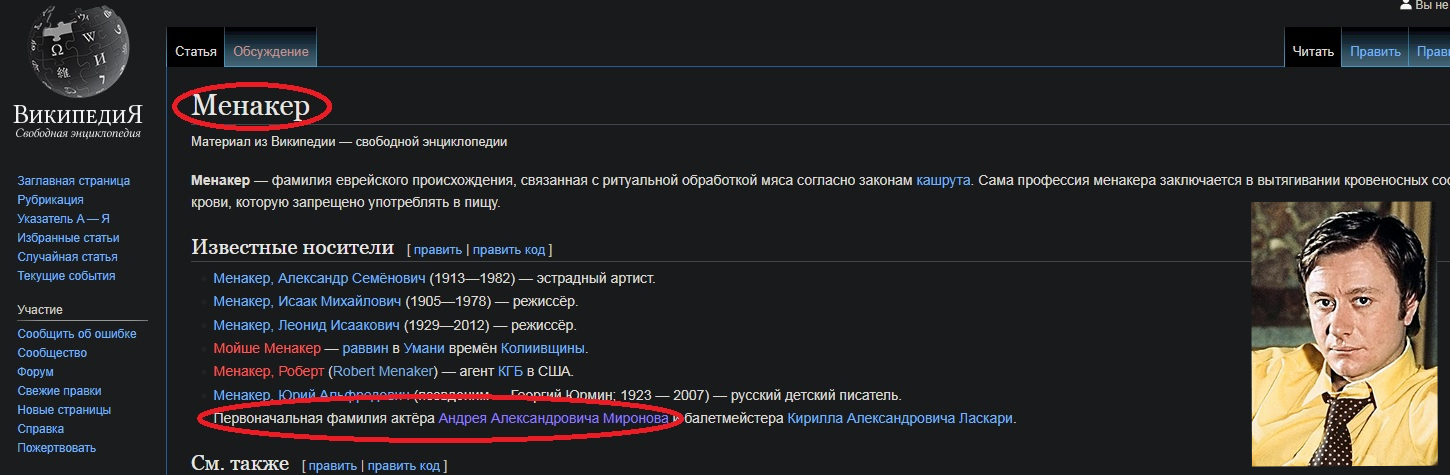Viewport: 1450px width, 475px height.
Task: Click the user account icon at top right
Action: point(1405,5)
